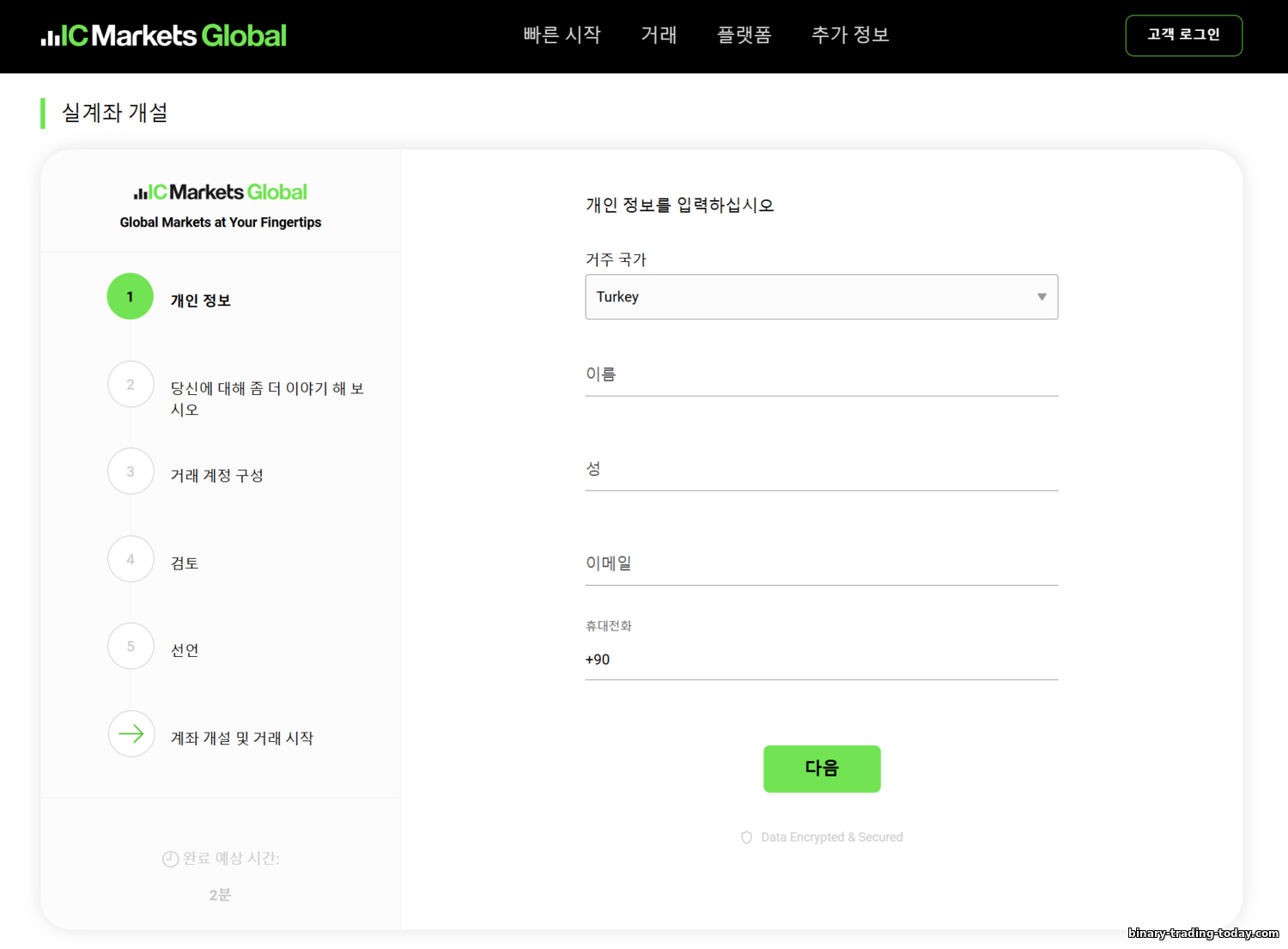Image resolution: width=1288 pixels, height=949 pixels.
Task: Click the step 2 circle icon
Action: [x=131, y=384]
